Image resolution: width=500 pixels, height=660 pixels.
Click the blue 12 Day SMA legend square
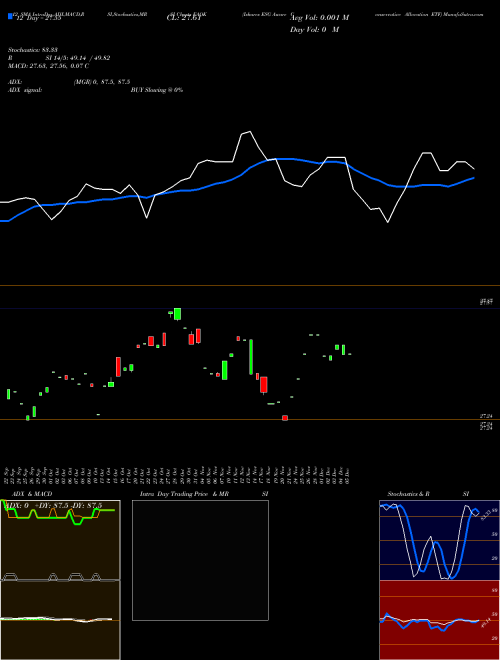pos(10,17)
